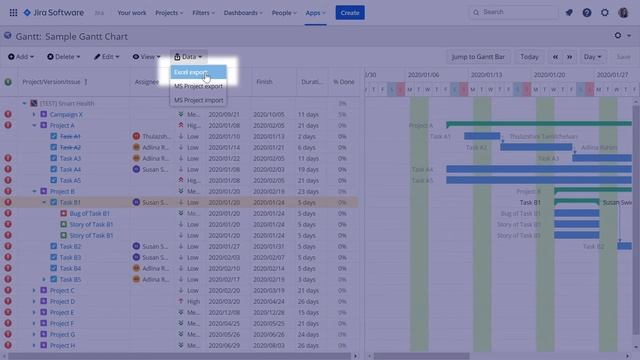Screen dimensions: 640x360
Task: Click the Jump to Gantt Bar button
Action: click(478, 57)
